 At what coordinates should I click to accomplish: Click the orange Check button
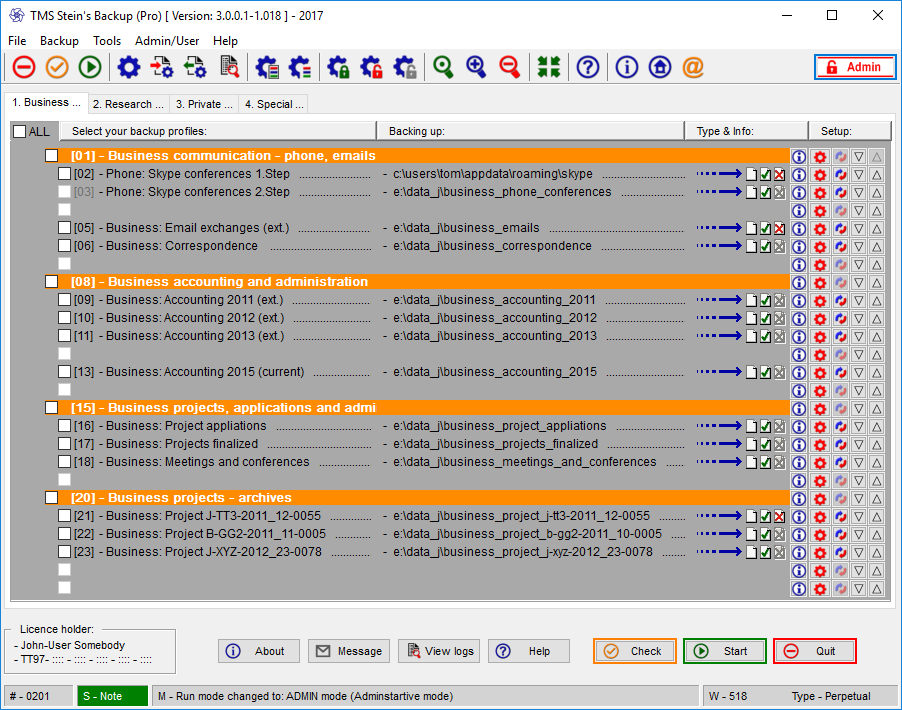coord(635,651)
